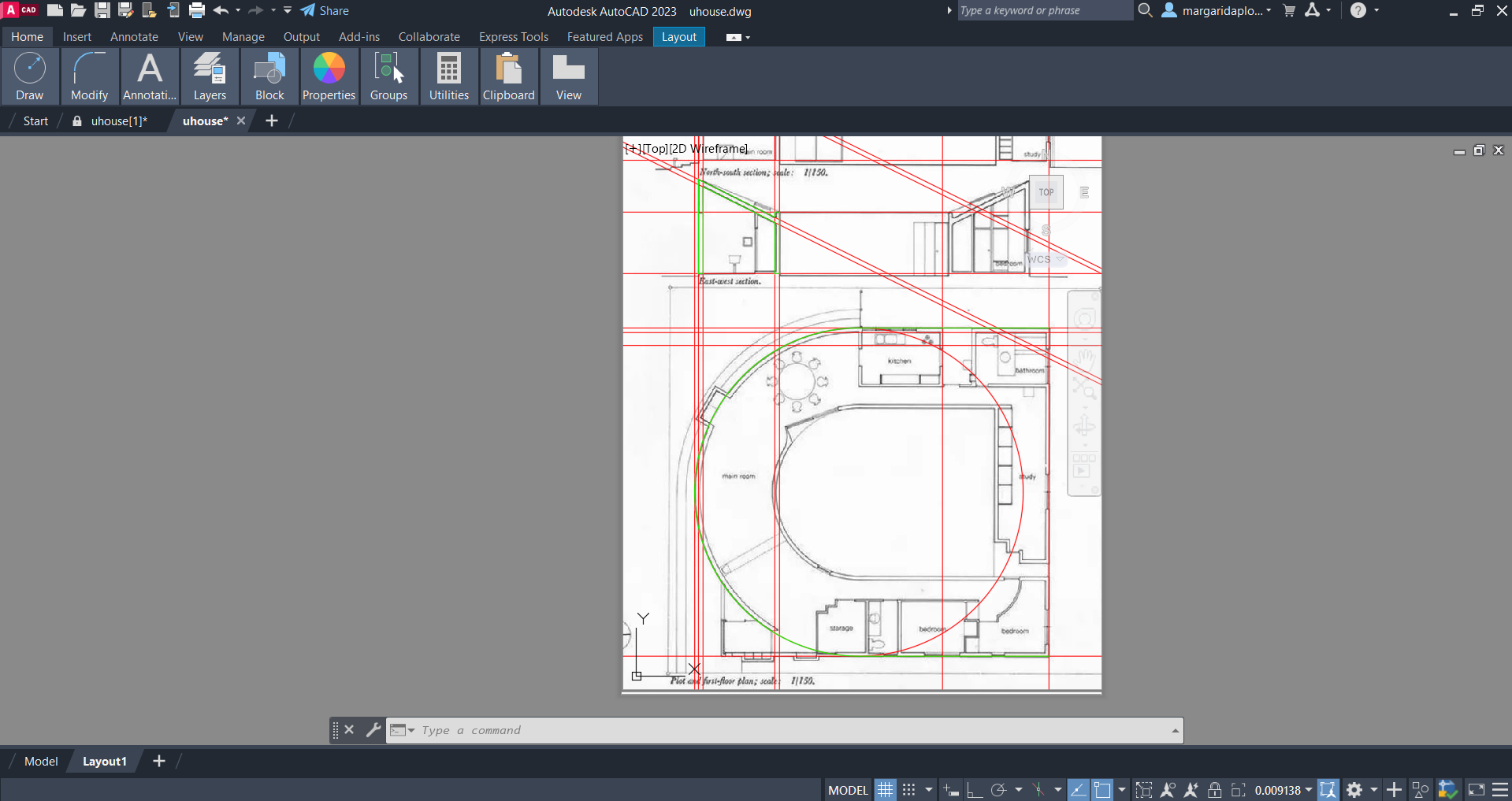Open the Utilities calculator panel
The height and width of the screenshot is (801, 1512).
(x=449, y=76)
